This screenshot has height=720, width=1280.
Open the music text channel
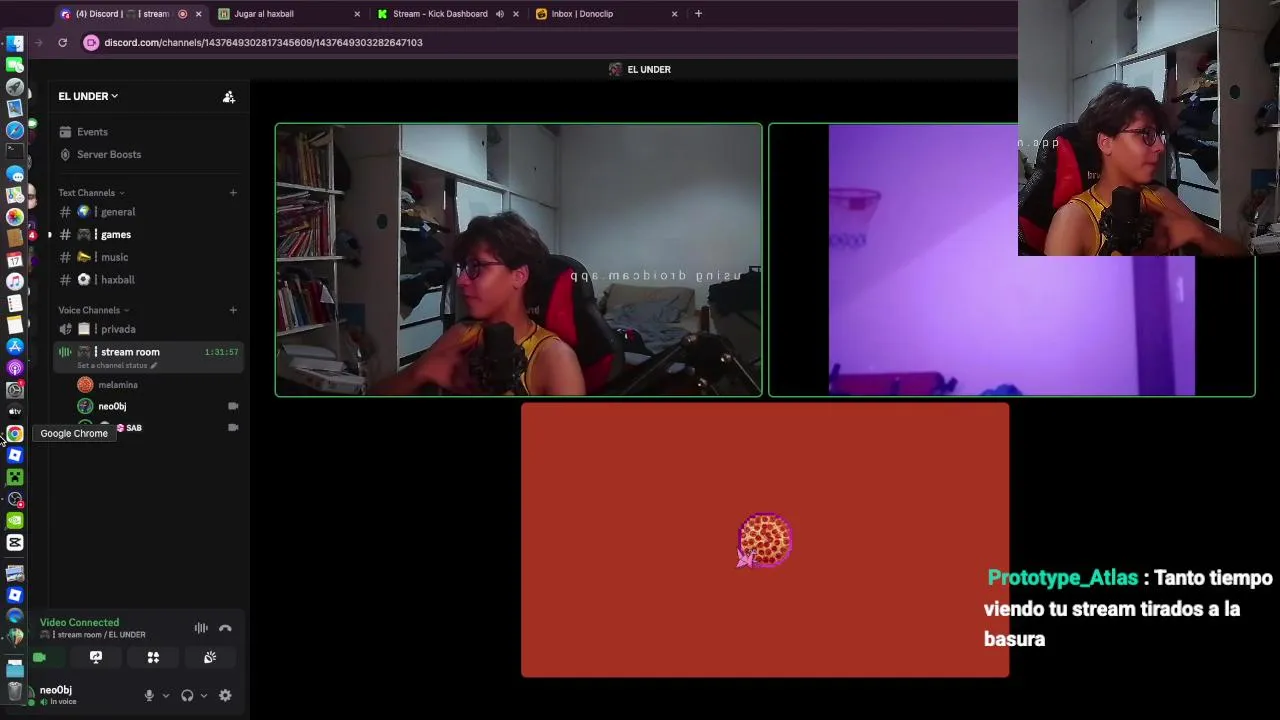click(148, 257)
